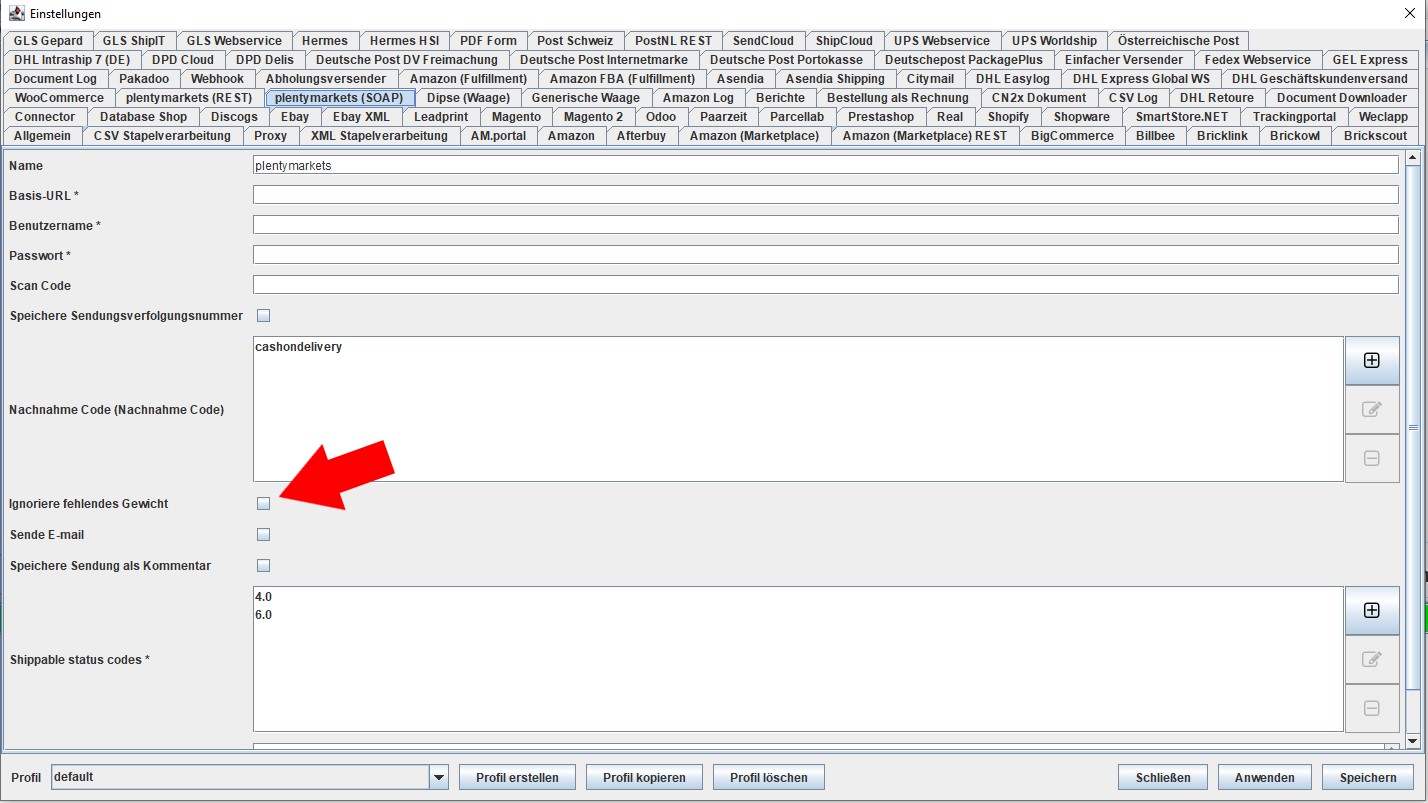Switch to the Brickscout tab
1428x803 pixels.
1375,136
